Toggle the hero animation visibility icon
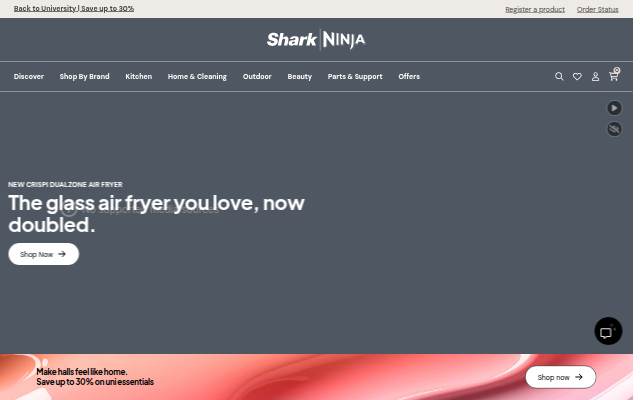Image resolution: width=640 pixels, height=400 pixels. tap(614, 129)
